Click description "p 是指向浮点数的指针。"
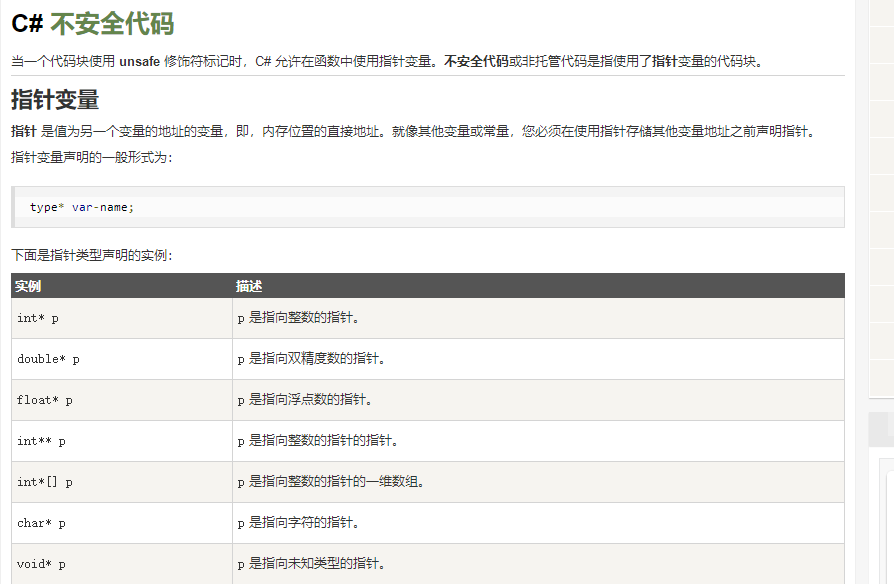This screenshot has width=894, height=584. pos(305,400)
